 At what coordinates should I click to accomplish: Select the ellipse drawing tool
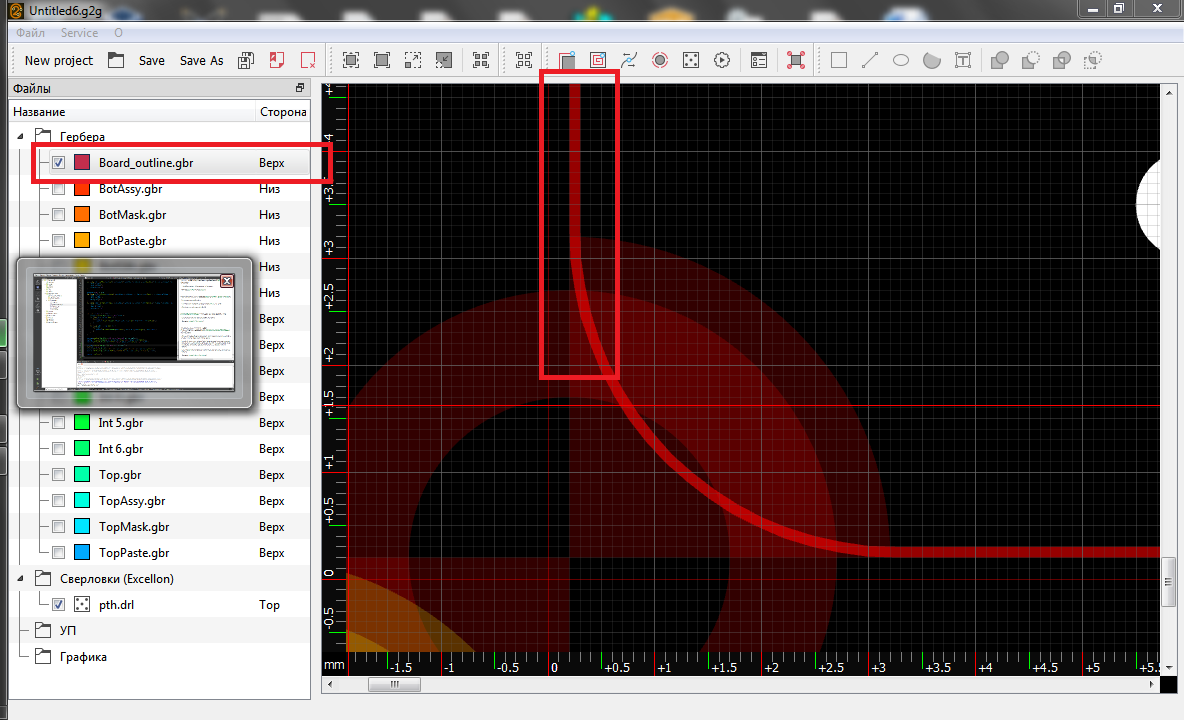tap(901, 60)
